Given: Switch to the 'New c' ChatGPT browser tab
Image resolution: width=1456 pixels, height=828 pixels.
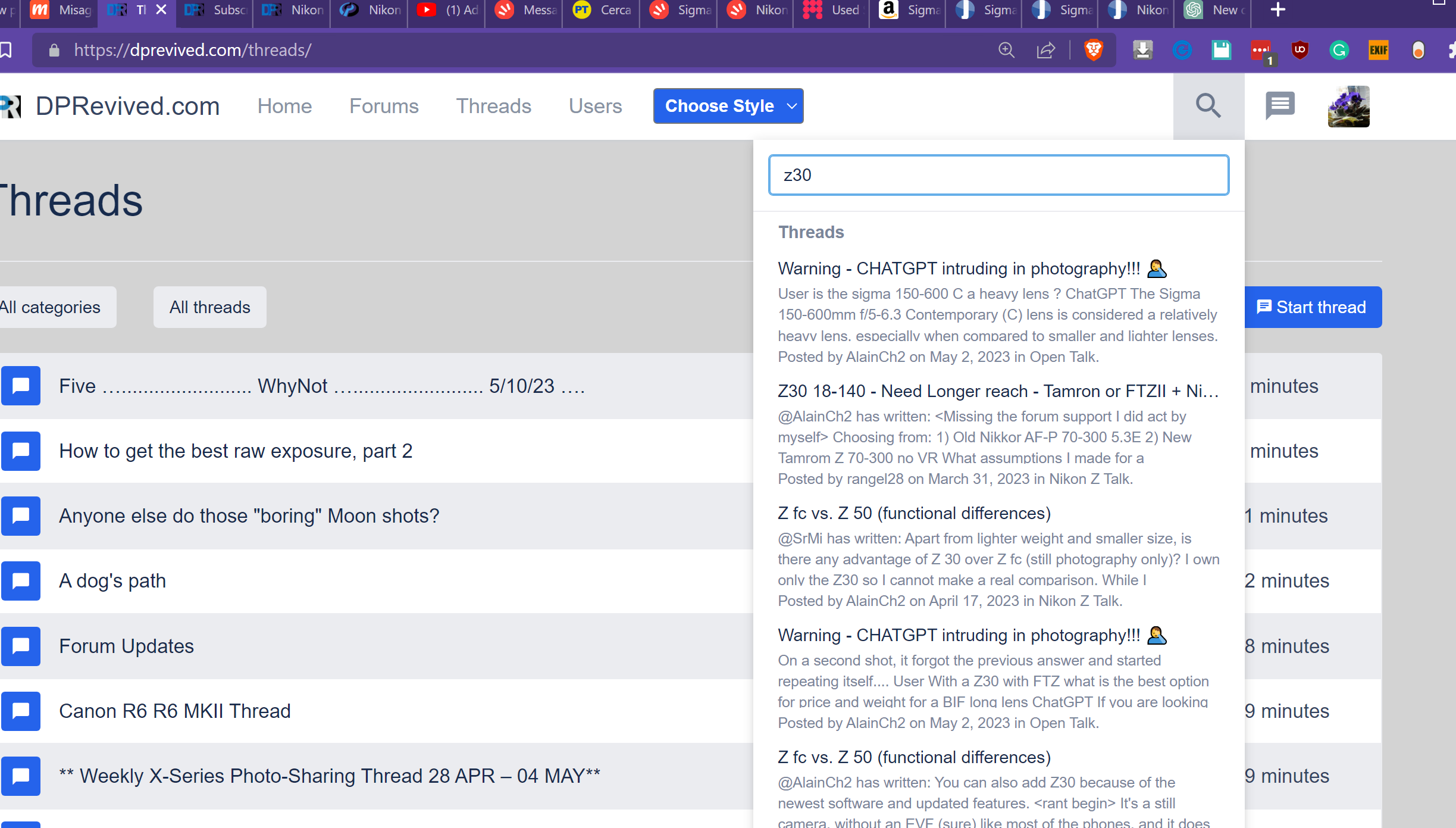Looking at the screenshot, I should (x=1214, y=10).
